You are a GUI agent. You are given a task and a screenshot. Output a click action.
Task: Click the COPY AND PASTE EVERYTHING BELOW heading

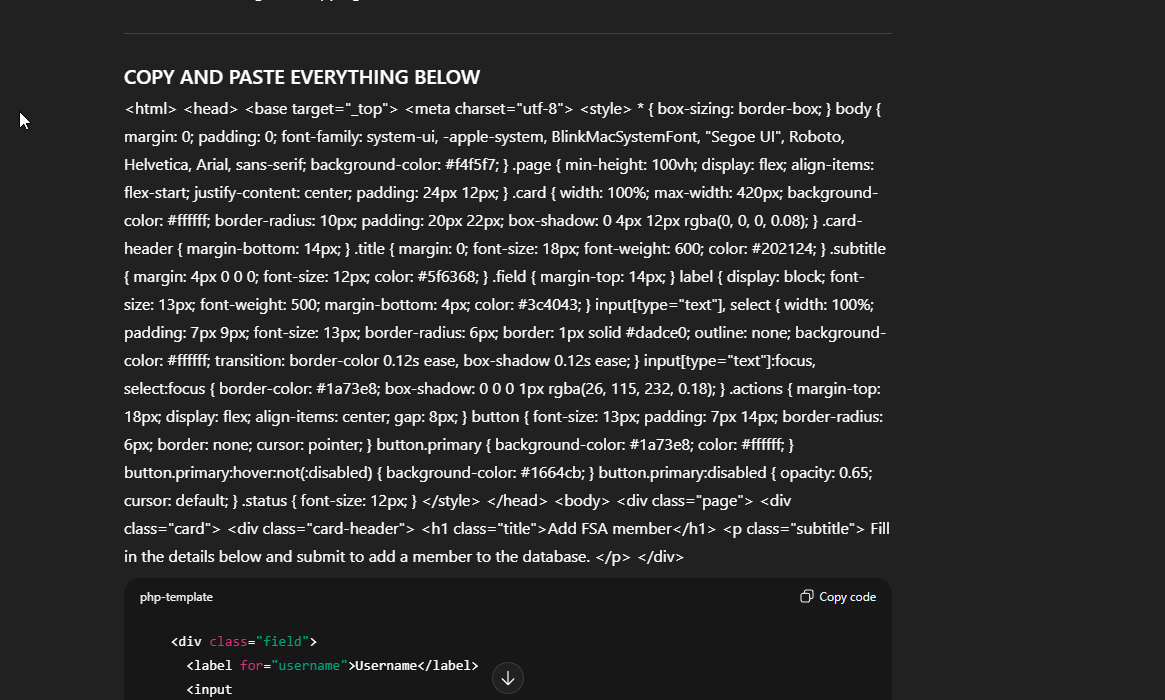coord(302,77)
